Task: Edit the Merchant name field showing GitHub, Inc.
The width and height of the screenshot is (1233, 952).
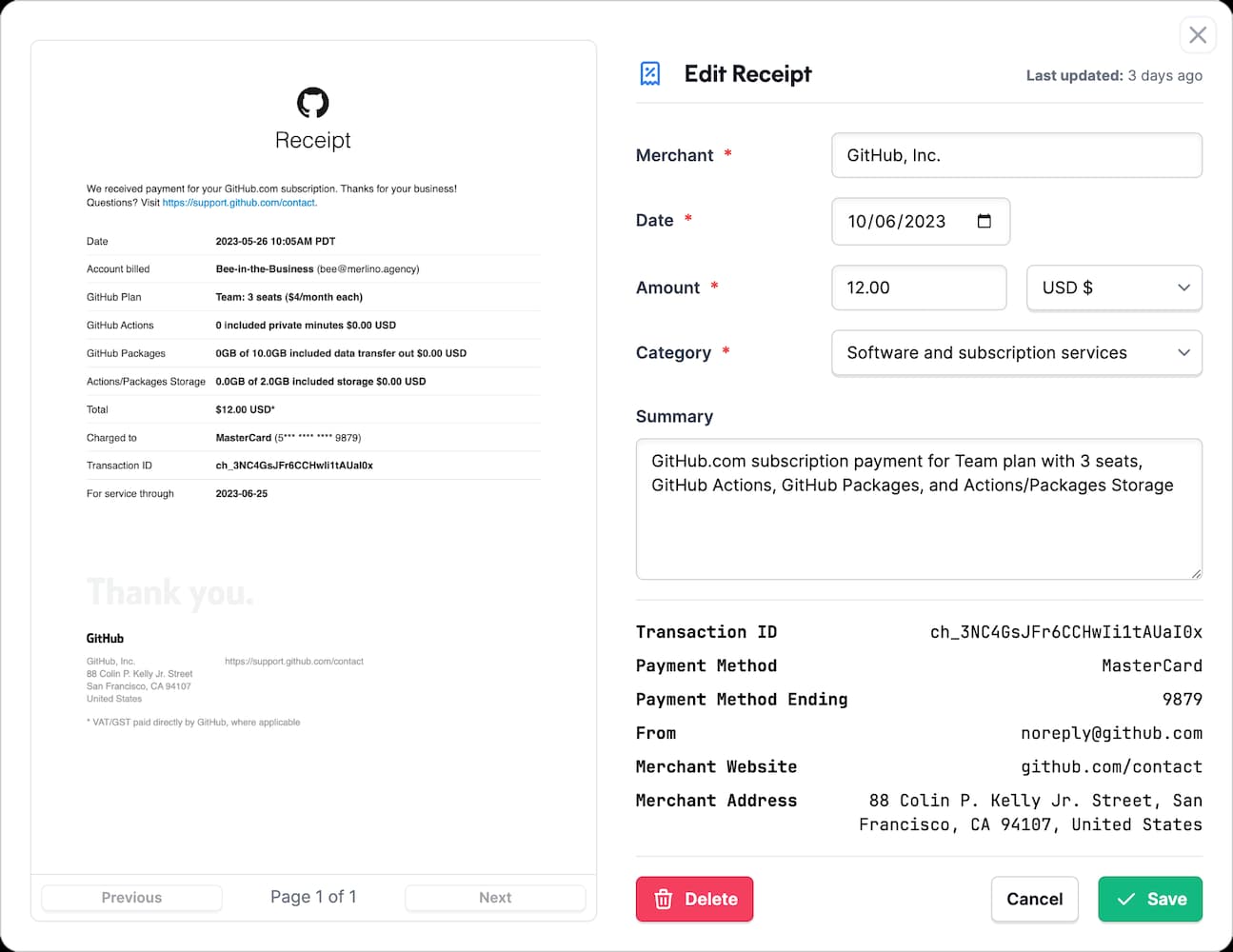Action: pyautogui.click(x=1016, y=155)
